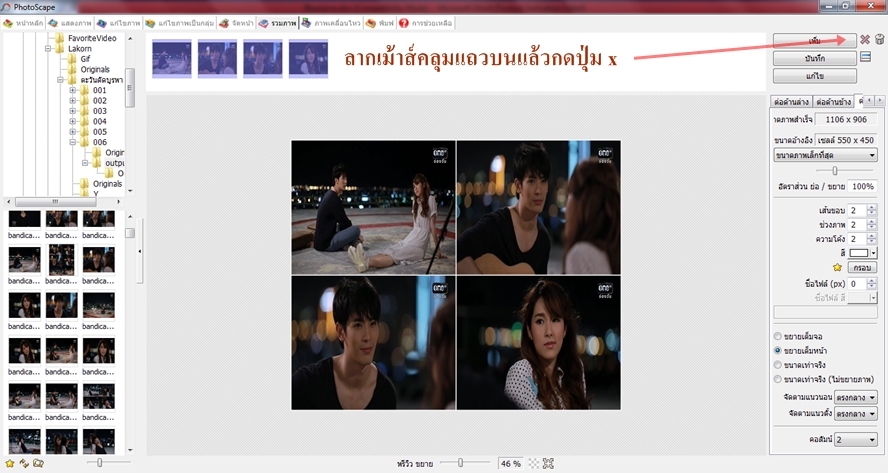Select ขนาดเท่าจริง (ไม่ขยายภาพ) radio option

(x=778, y=379)
